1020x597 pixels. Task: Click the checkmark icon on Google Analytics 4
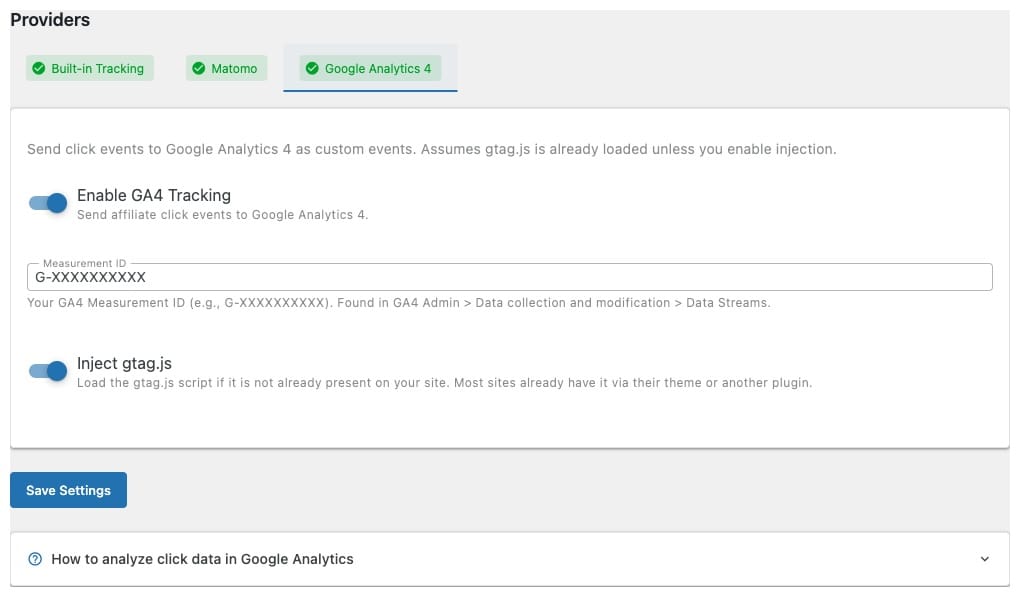point(313,69)
